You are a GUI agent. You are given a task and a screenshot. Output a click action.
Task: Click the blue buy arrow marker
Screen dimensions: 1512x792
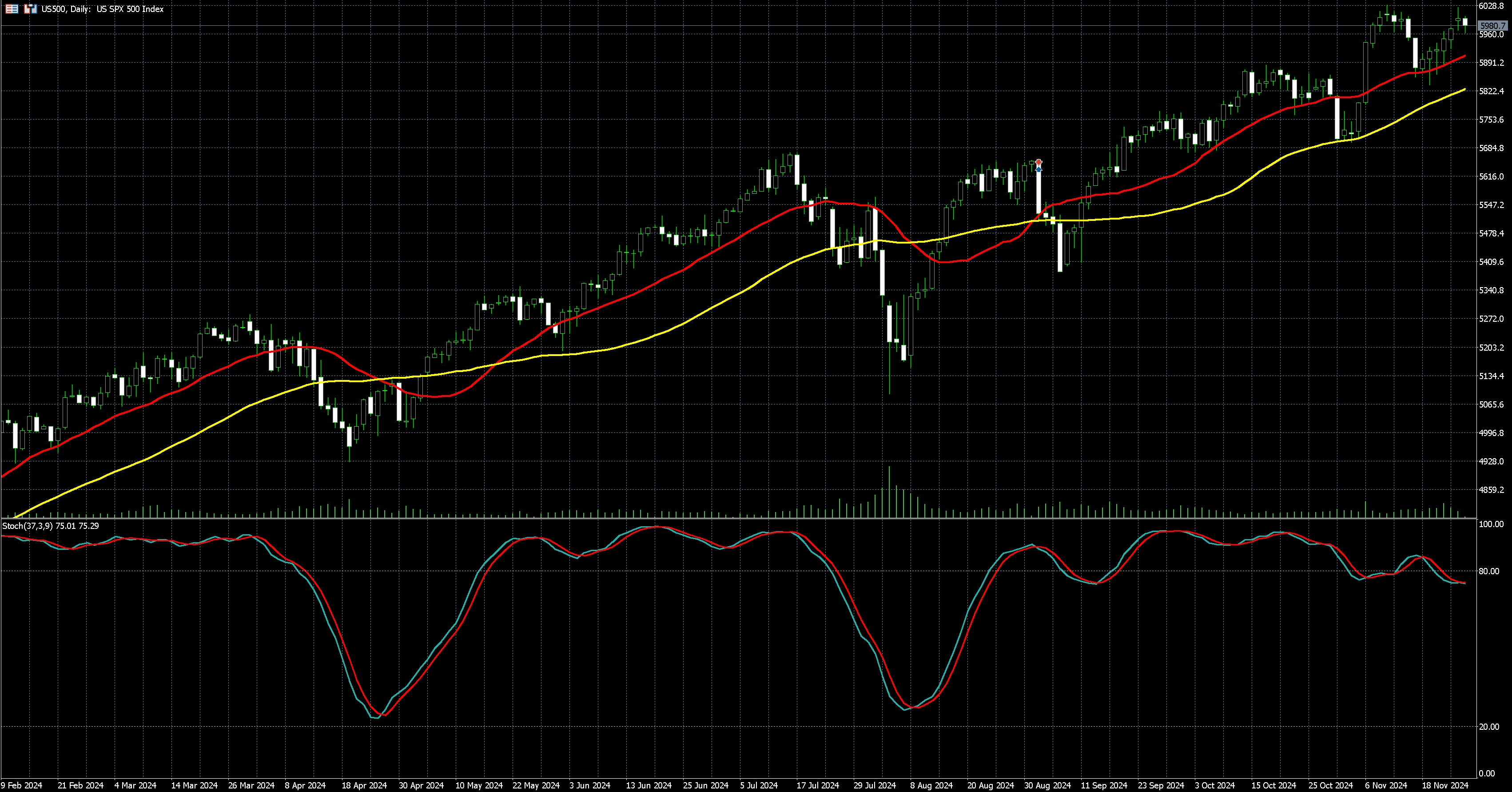(x=1039, y=169)
